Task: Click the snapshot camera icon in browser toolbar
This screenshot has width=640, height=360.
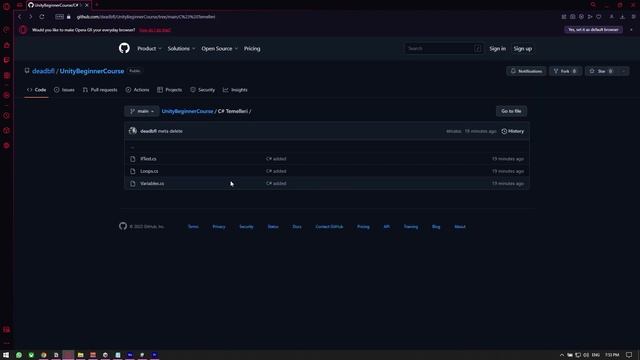Action: coord(573,17)
